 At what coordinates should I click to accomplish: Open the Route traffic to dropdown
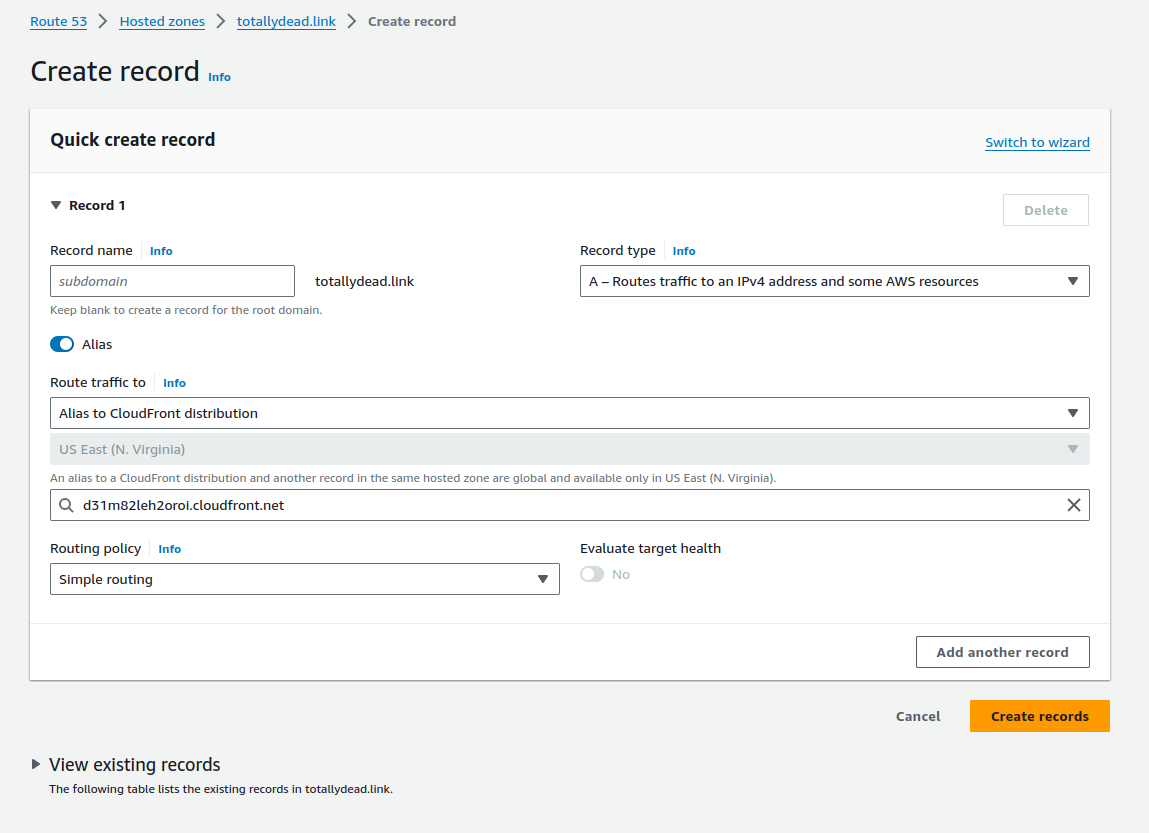coord(569,413)
